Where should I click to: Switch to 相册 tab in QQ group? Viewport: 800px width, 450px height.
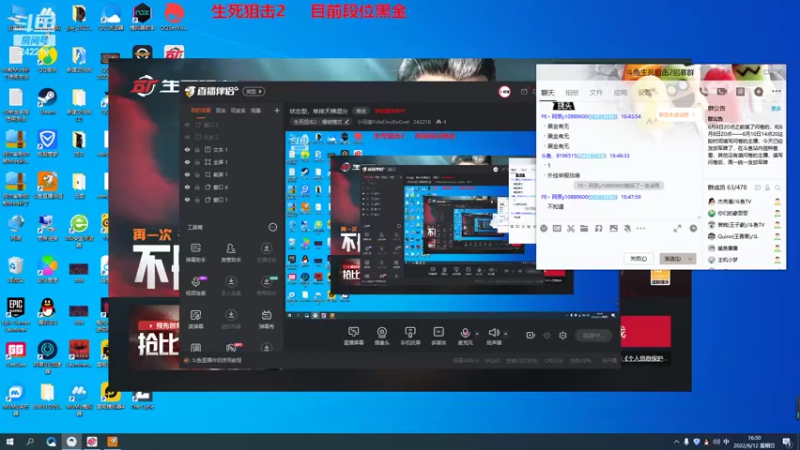tap(572, 93)
